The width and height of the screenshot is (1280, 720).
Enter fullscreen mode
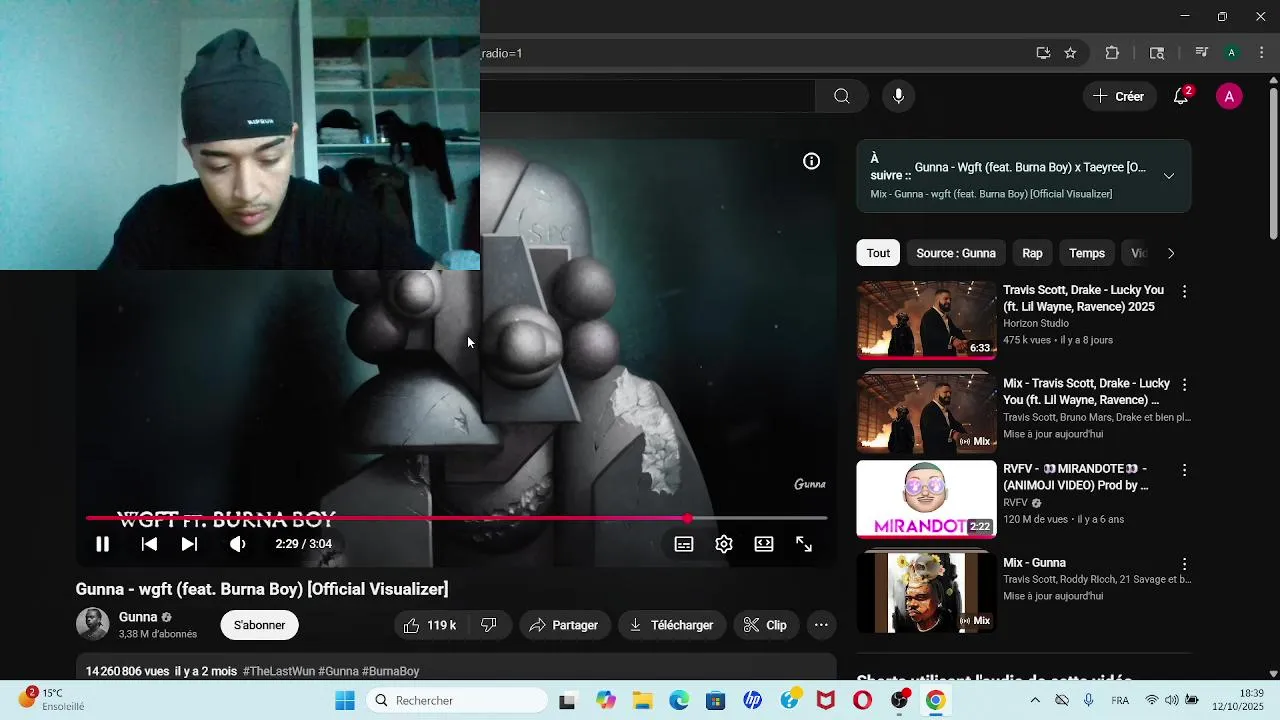pos(804,544)
